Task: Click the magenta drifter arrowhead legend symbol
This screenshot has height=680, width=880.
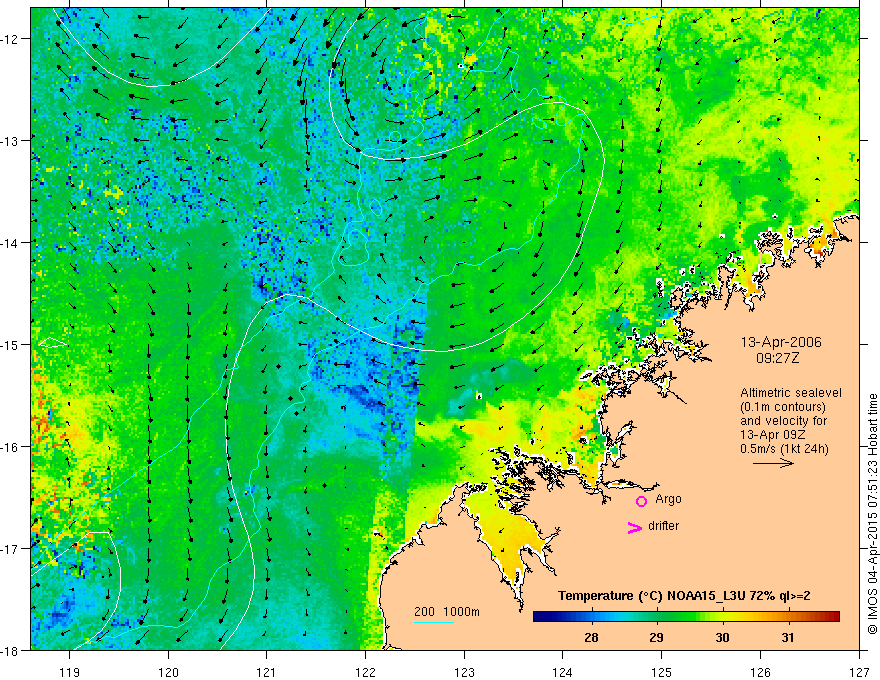Action: click(634, 527)
